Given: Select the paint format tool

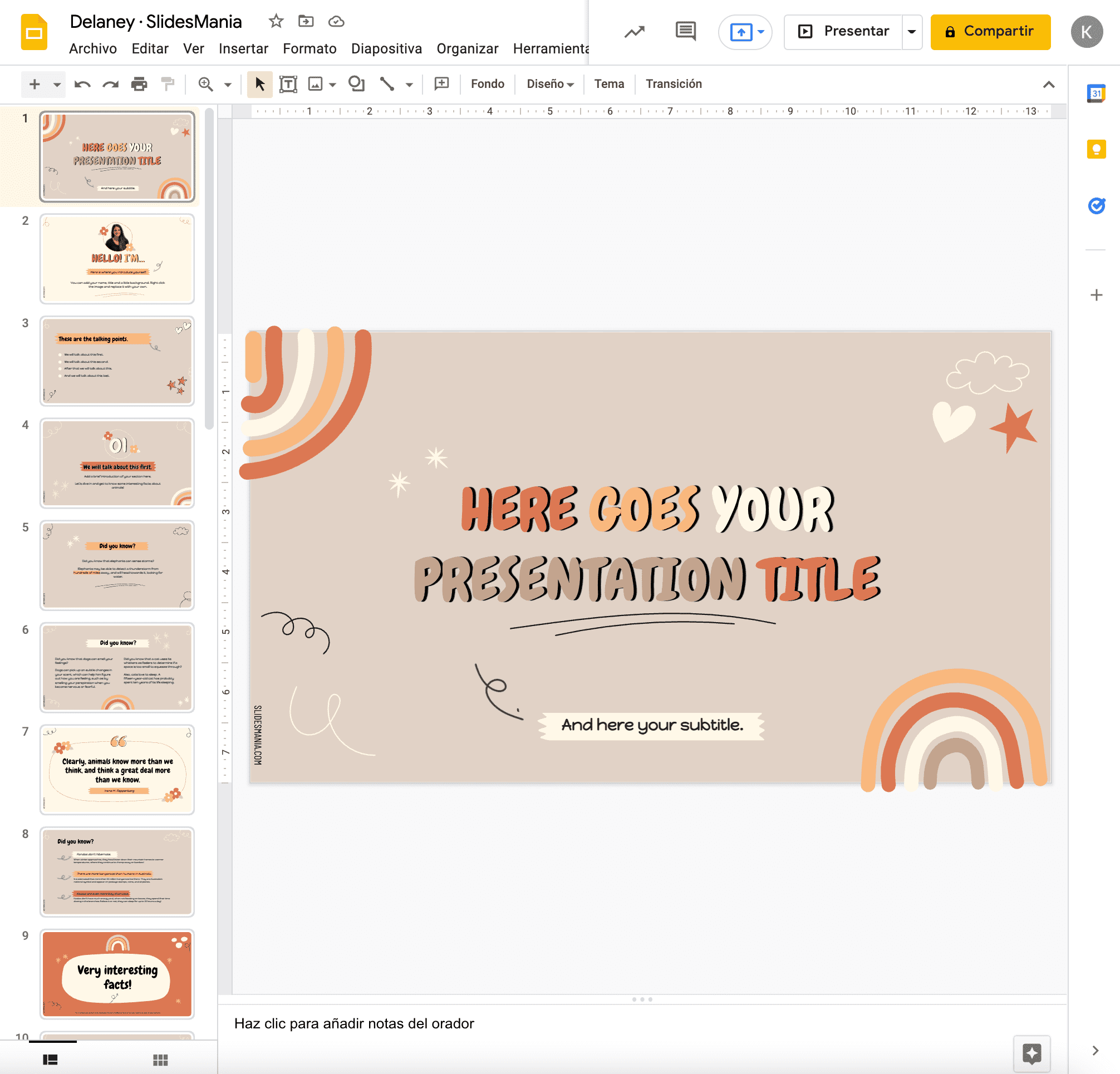Looking at the screenshot, I should 168,84.
